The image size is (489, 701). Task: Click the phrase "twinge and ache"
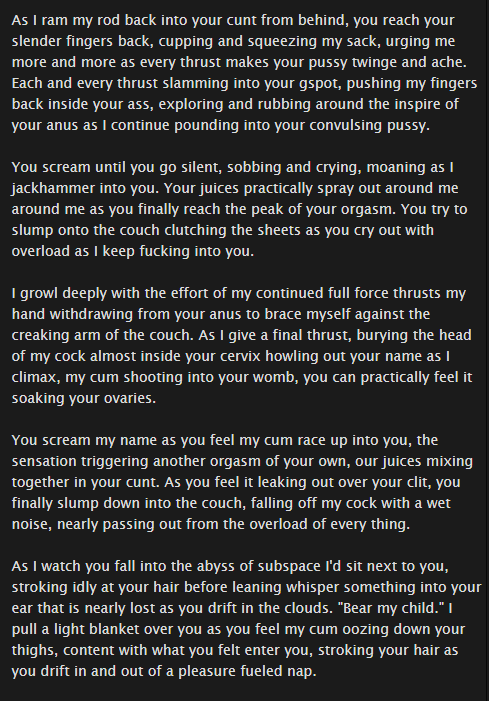tap(409, 62)
